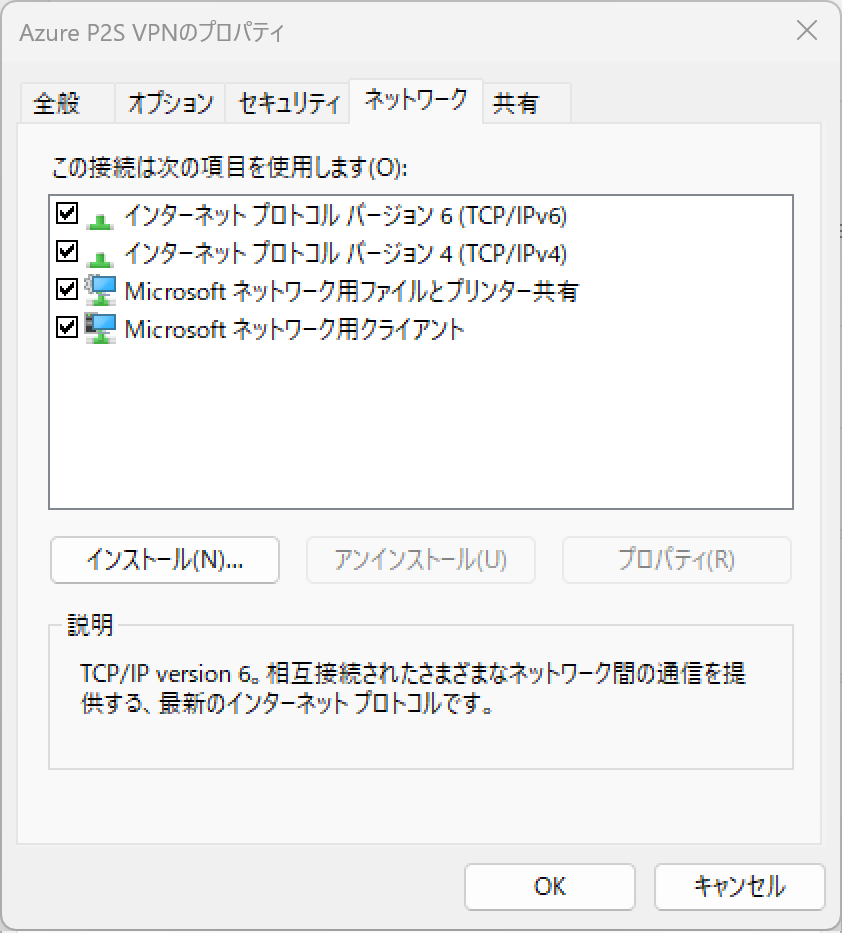842x933 pixels.
Task: Toggle the ネットワーク用クライアント checkbox
Action: (x=67, y=327)
